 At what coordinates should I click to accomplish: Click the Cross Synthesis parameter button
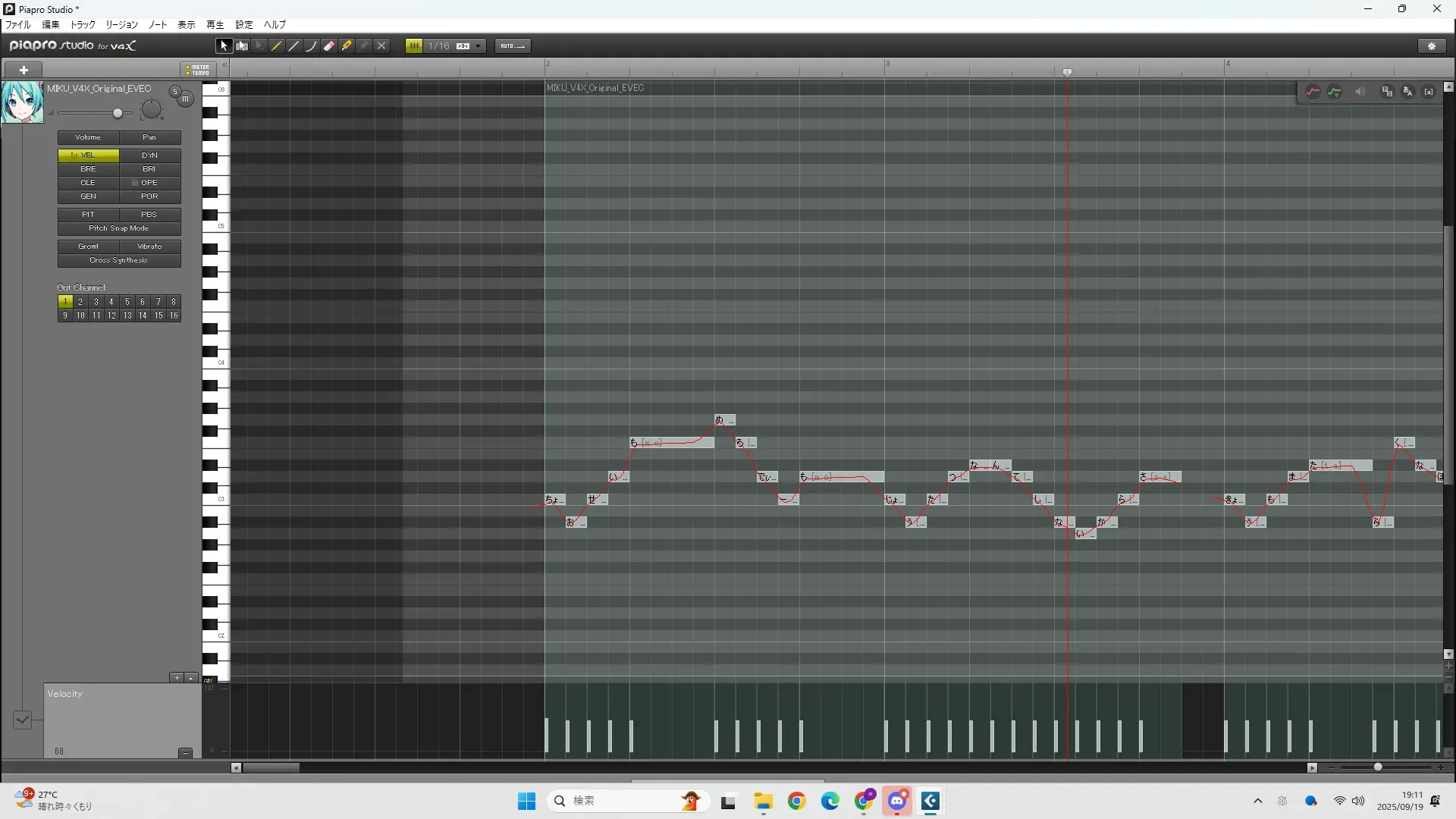coord(119,260)
